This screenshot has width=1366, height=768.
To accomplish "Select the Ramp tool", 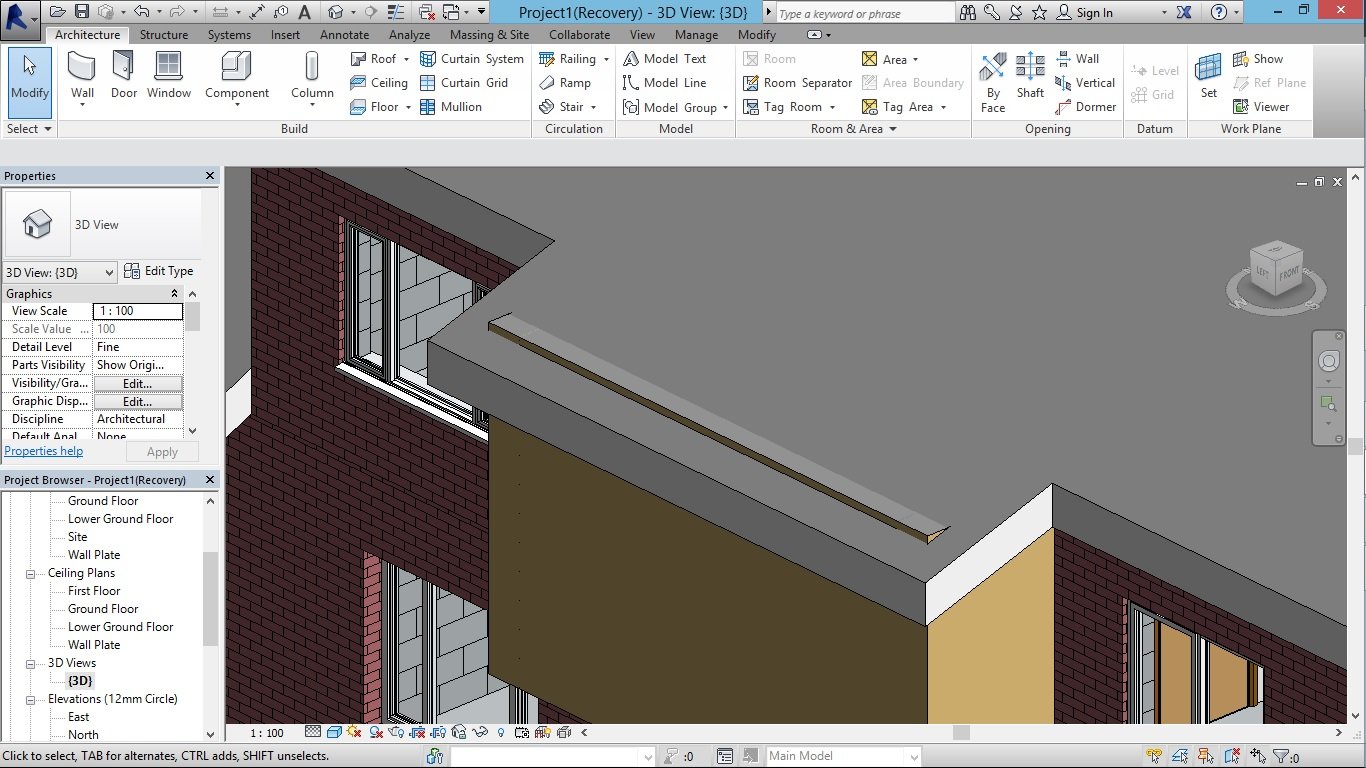I will pyautogui.click(x=565, y=83).
